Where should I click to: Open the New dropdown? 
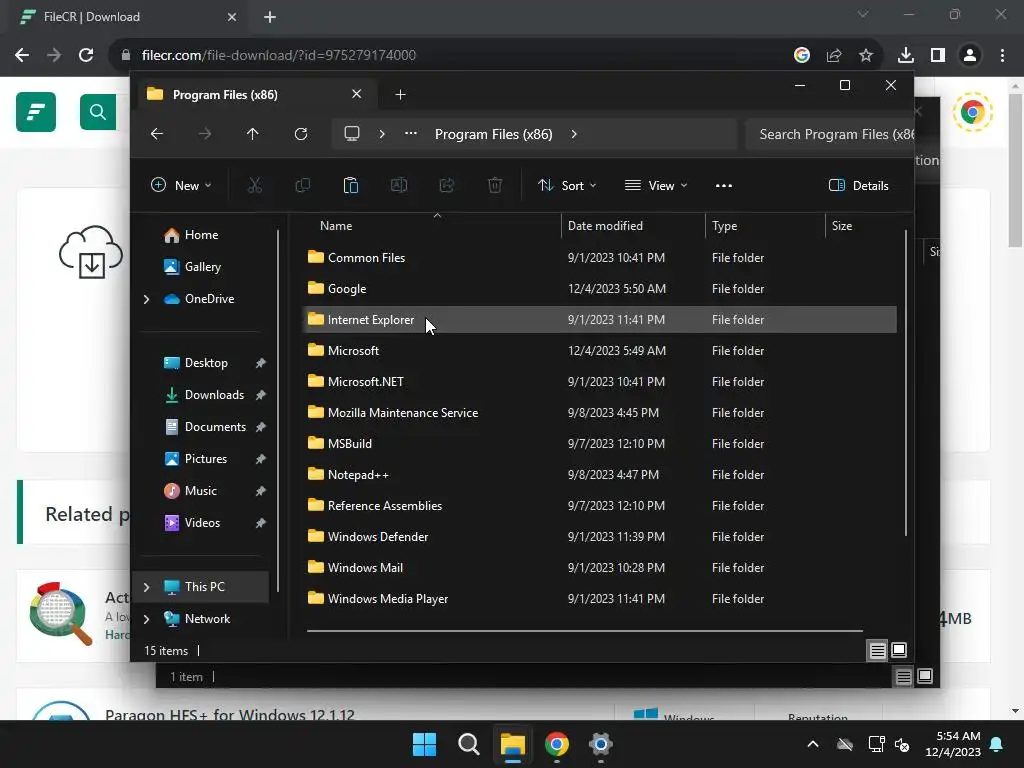coord(181,185)
